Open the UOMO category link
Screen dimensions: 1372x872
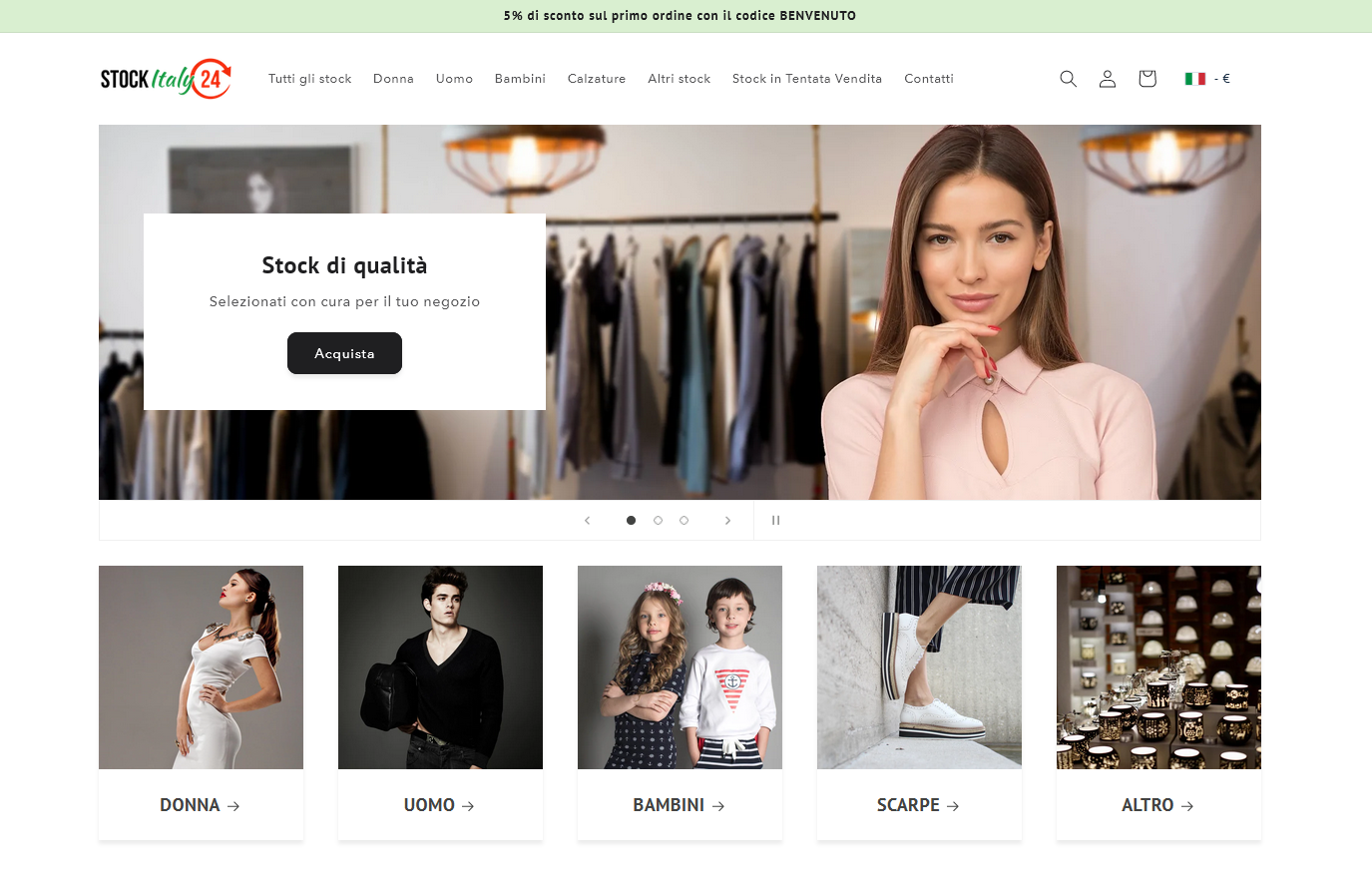tap(439, 805)
